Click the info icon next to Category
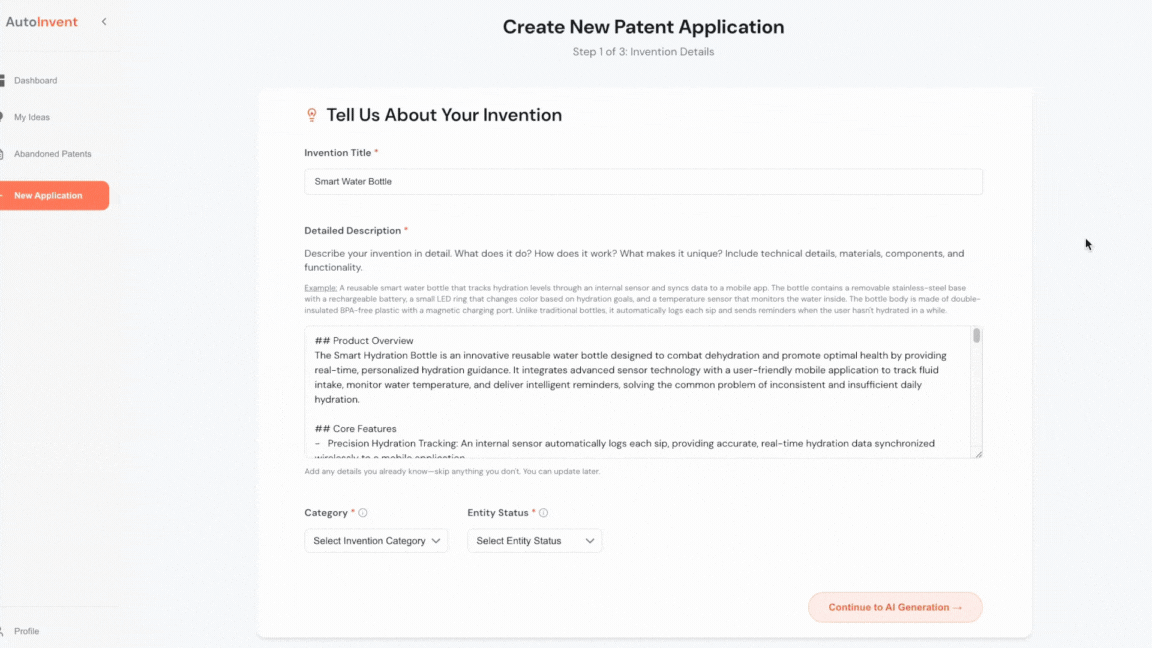This screenshot has width=1152, height=648. click(362, 512)
